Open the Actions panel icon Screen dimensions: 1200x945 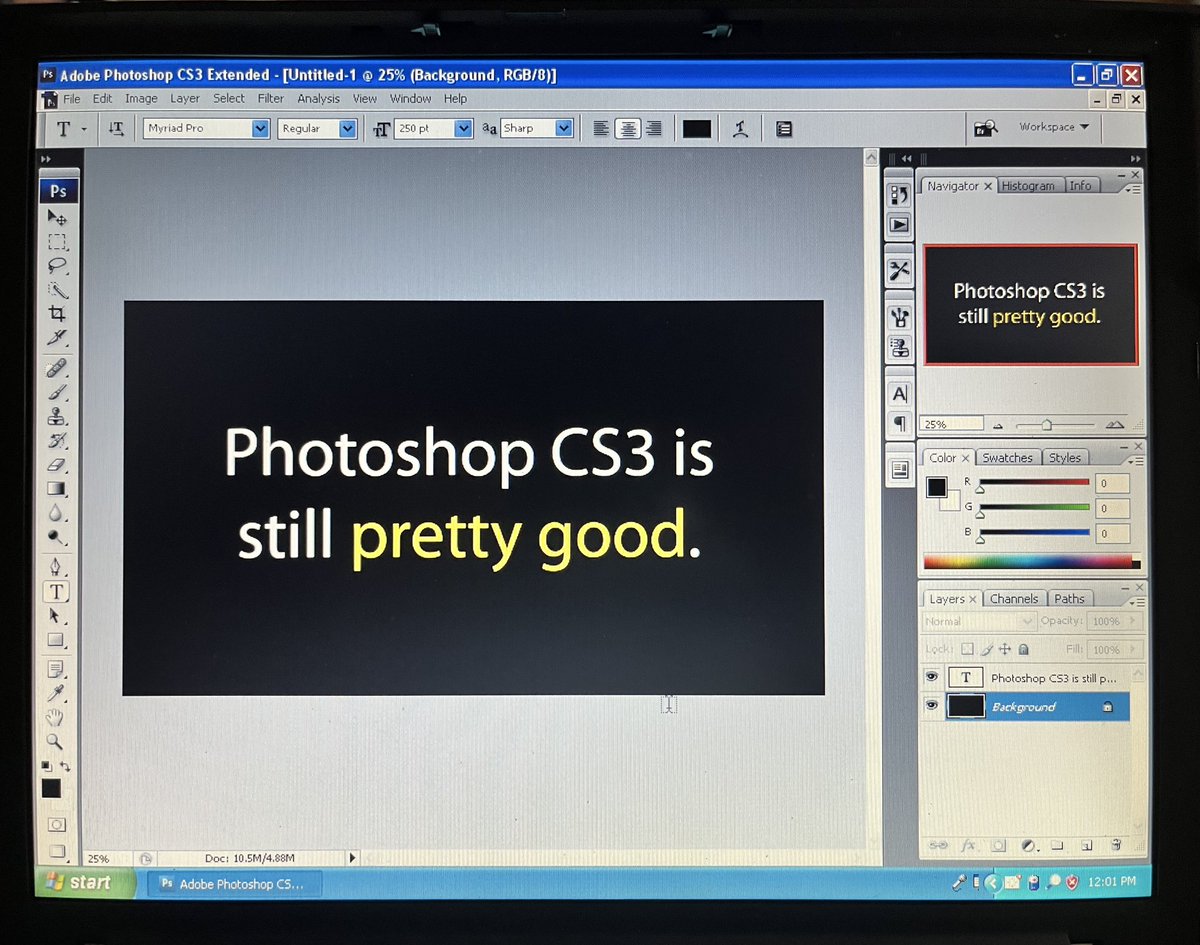900,225
